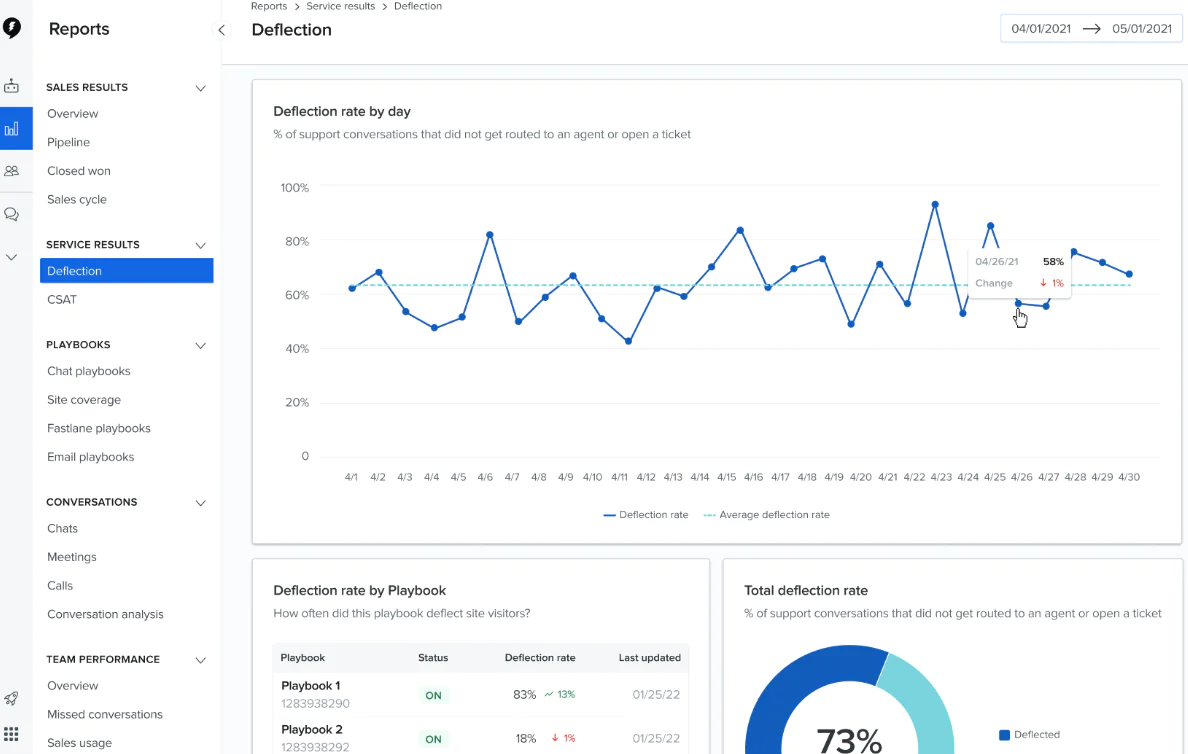Click Playbook 1 ON status badge
This screenshot has height=754, width=1188.
[433, 696]
